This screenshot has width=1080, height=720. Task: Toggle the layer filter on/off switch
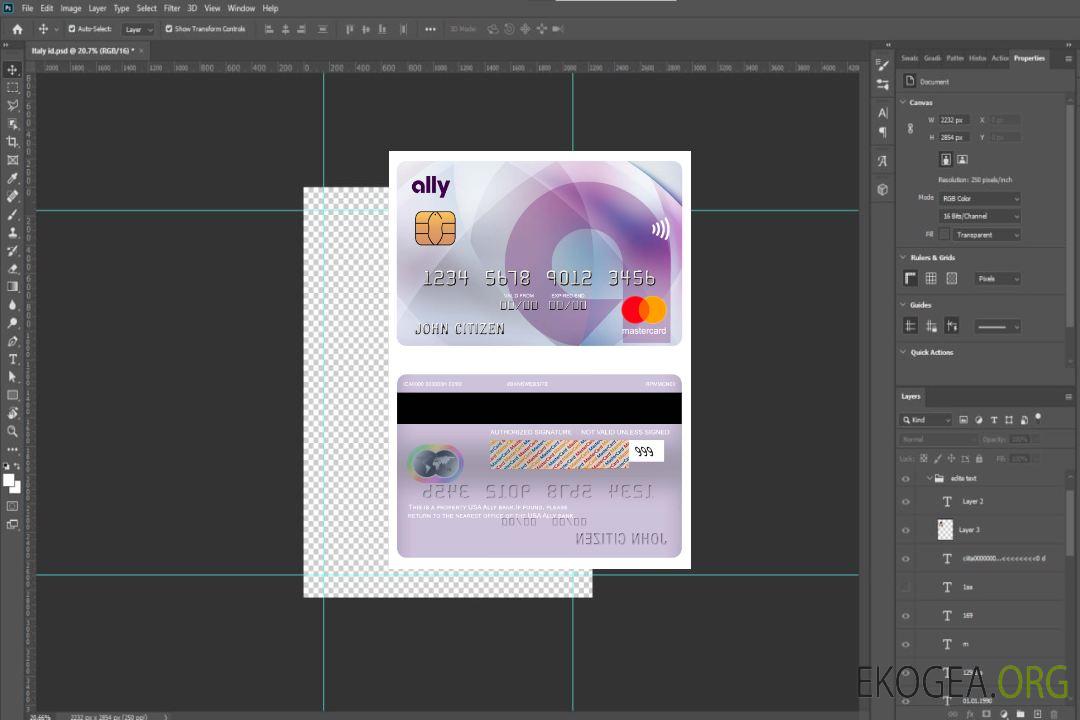coord(1038,418)
